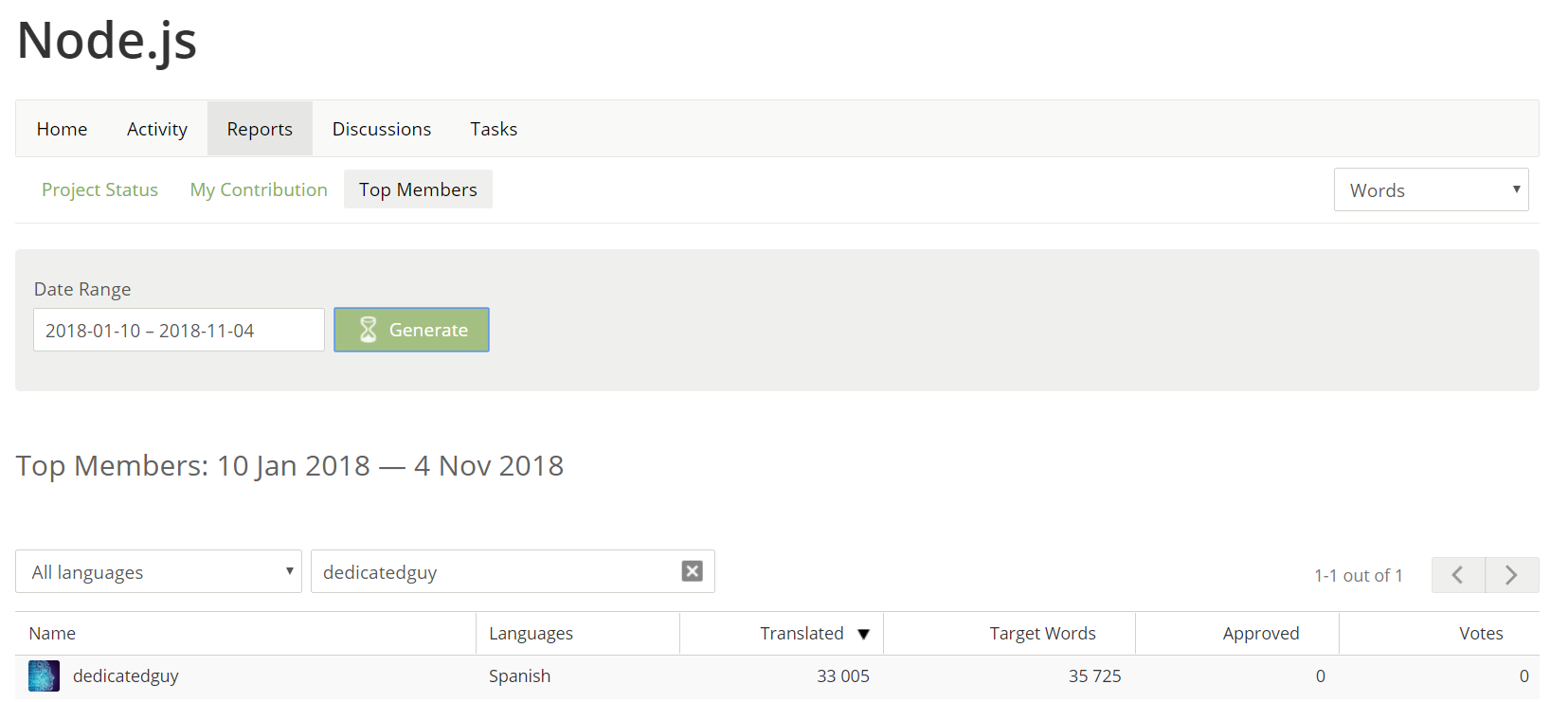Select the Top Members report

(x=418, y=189)
